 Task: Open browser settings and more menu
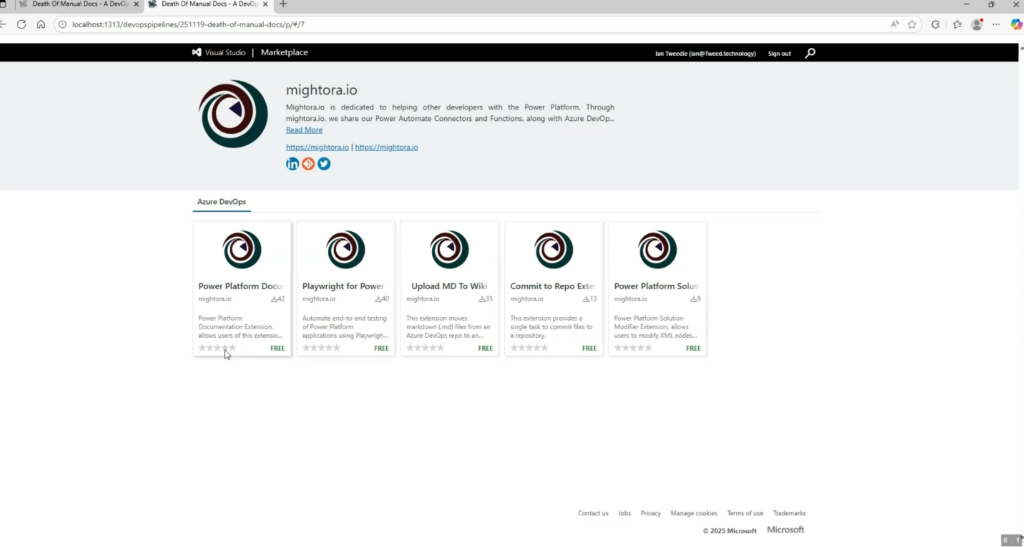[x=996, y=24]
